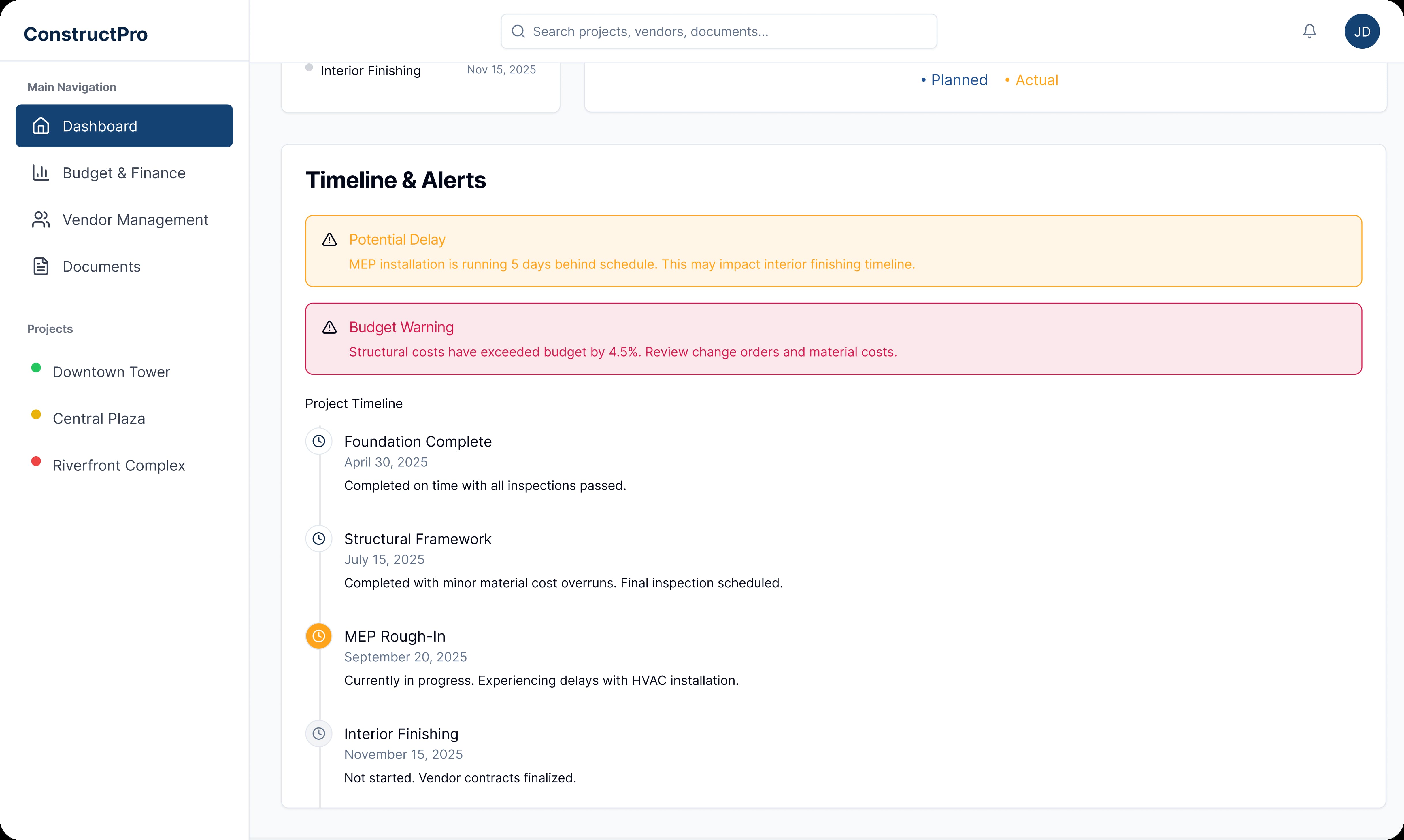The image size is (1404, 840).
Task: Go to Vendor Management section
Action: [x=135, y=220]
